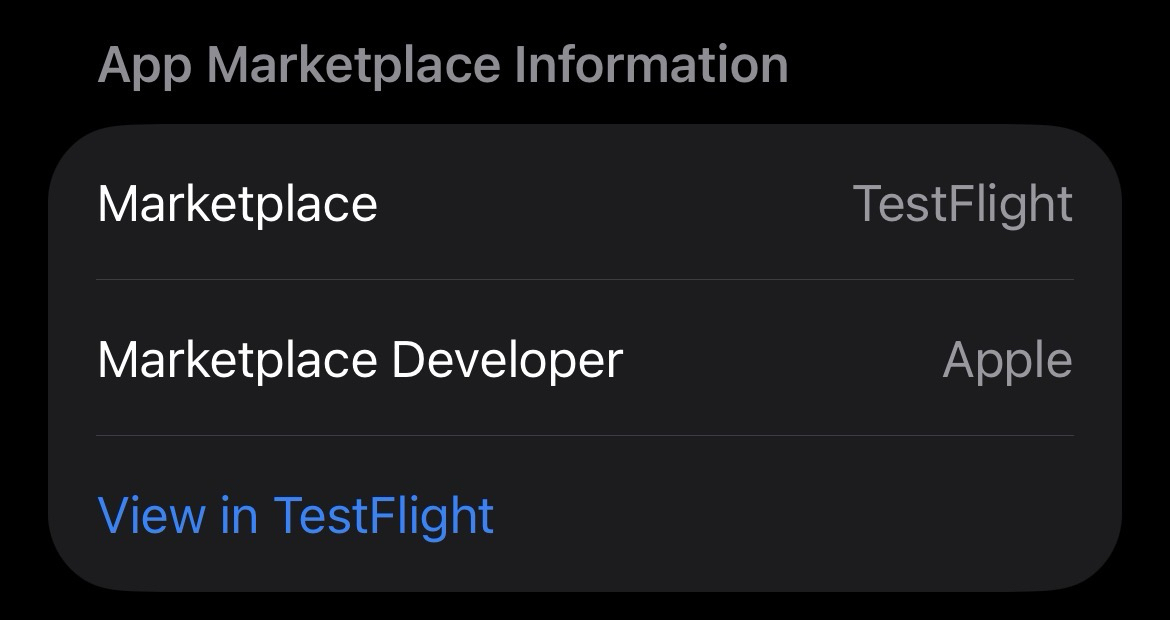Click the App Marketplace Information header
Screen dimensions: 1170x620
(x=443, y=65)
